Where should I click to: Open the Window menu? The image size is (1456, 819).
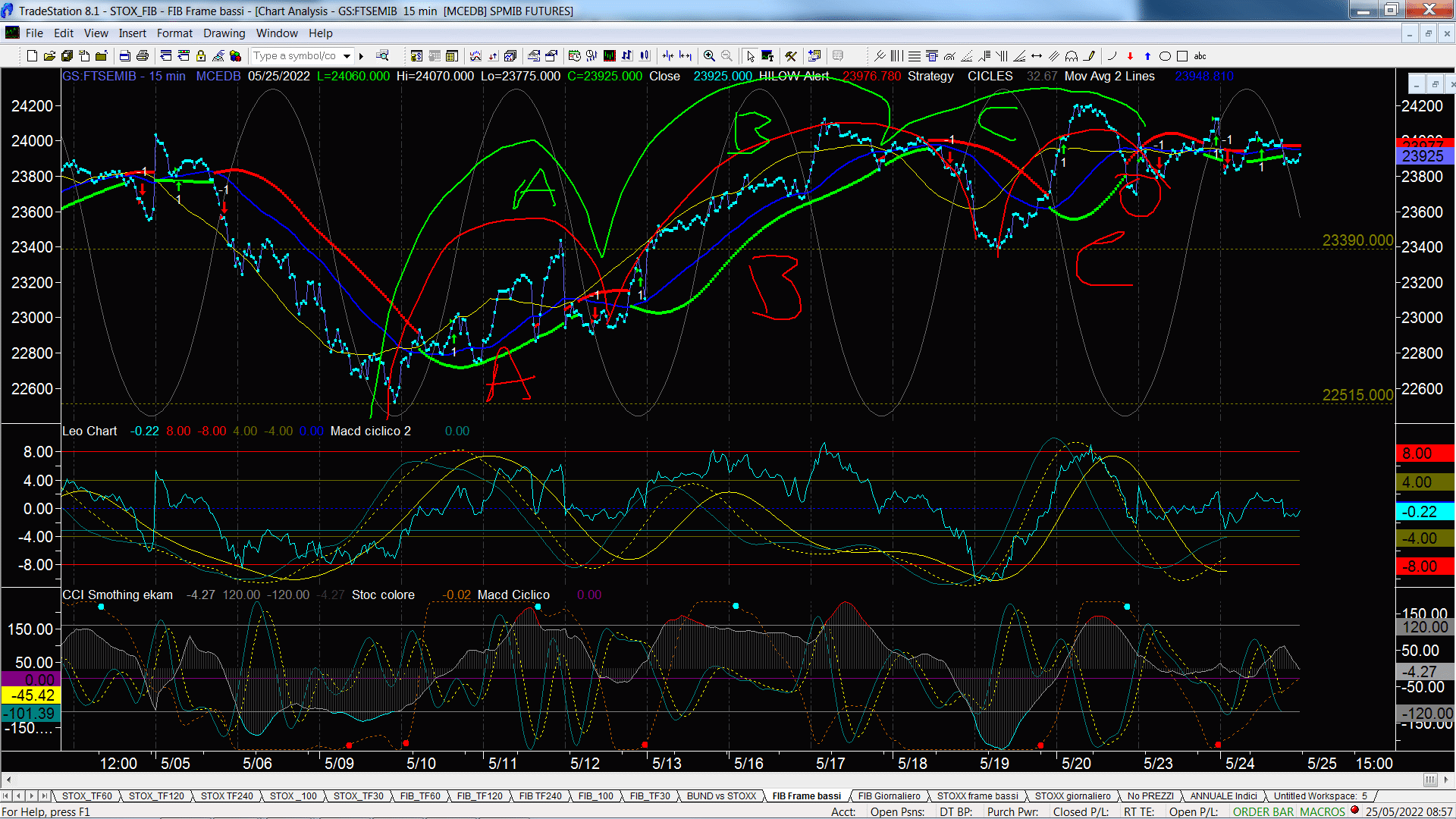(x=277, y=33)
